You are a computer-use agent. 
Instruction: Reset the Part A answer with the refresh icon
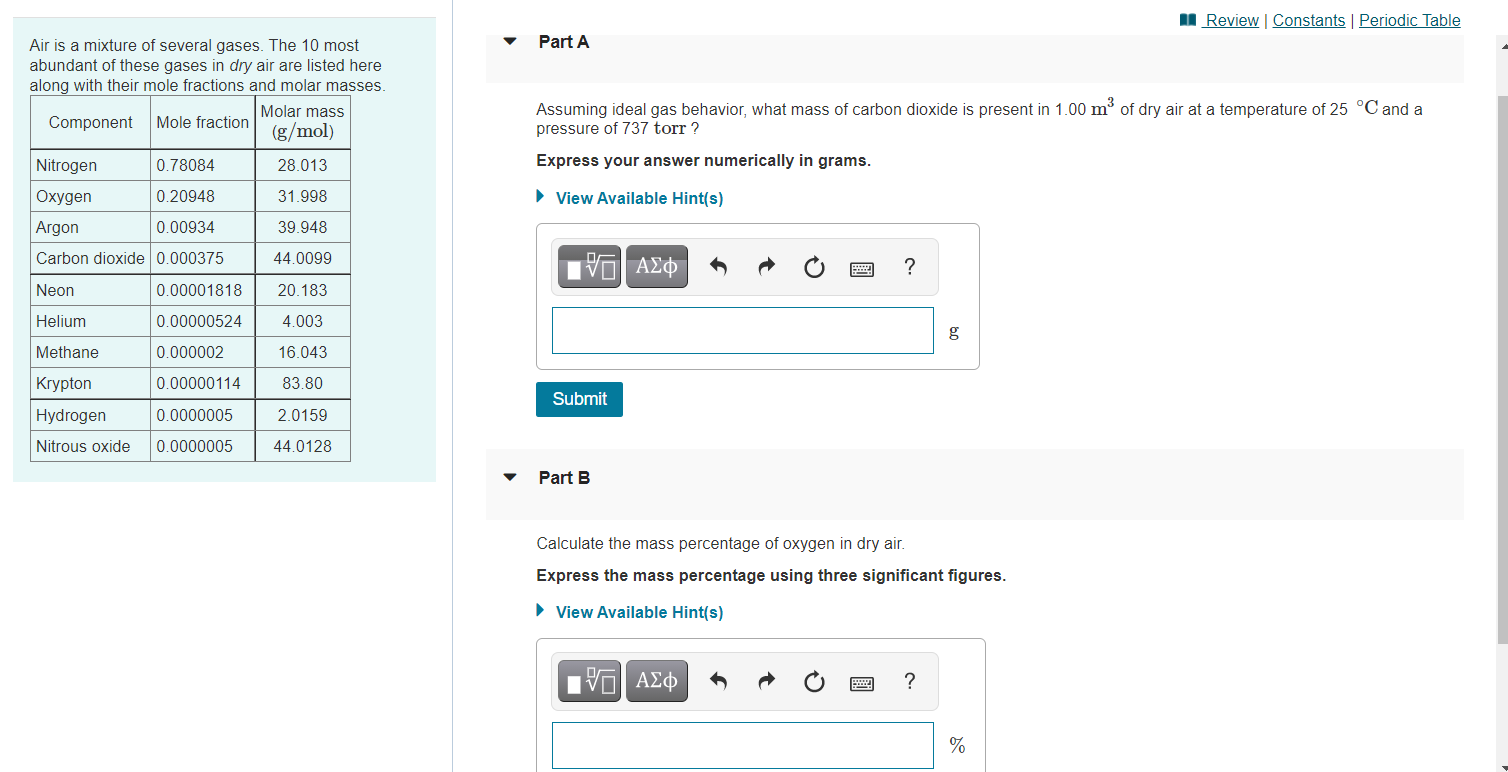(x=814, y=267)
